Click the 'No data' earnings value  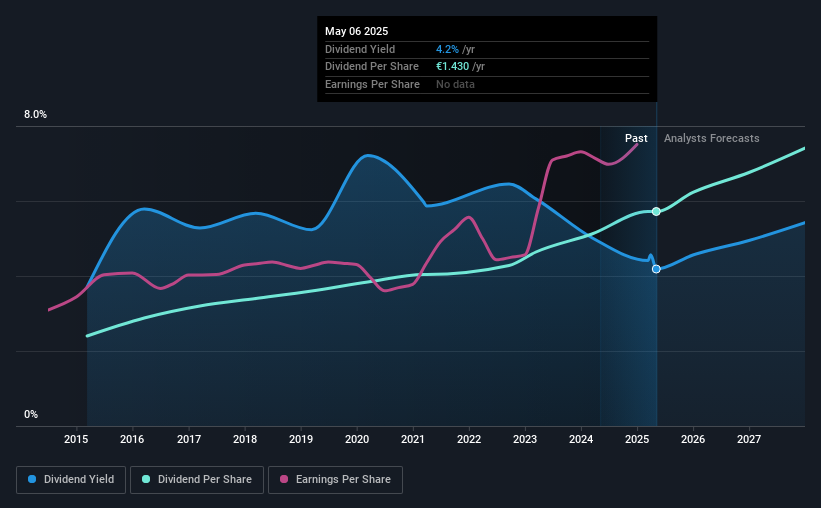click(x=456, y=84)
